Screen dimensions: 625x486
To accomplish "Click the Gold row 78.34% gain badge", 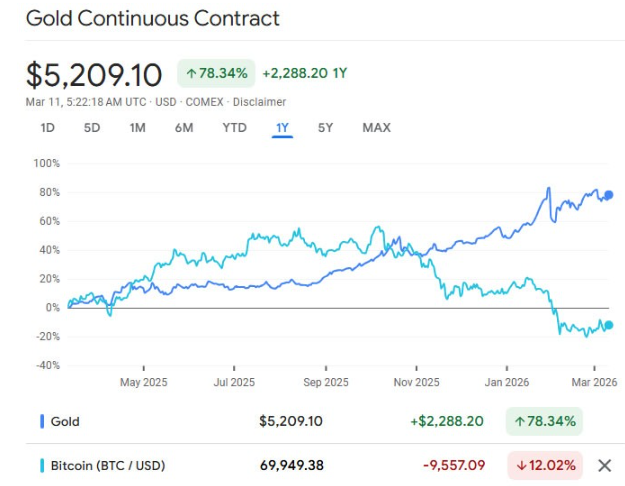I will [545, 422].
